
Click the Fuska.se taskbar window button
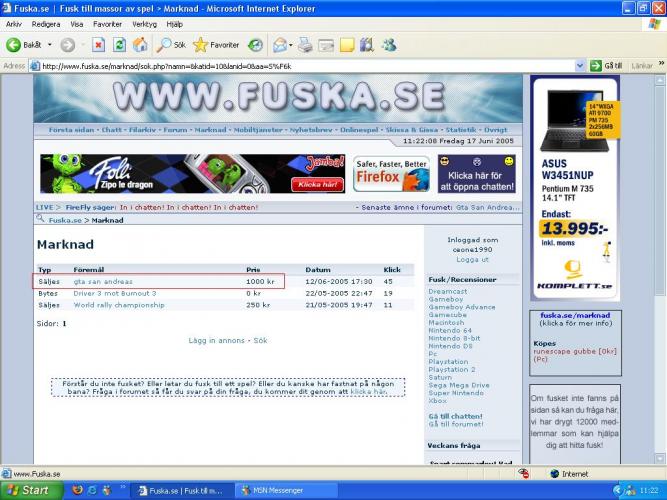click(182, 491)
